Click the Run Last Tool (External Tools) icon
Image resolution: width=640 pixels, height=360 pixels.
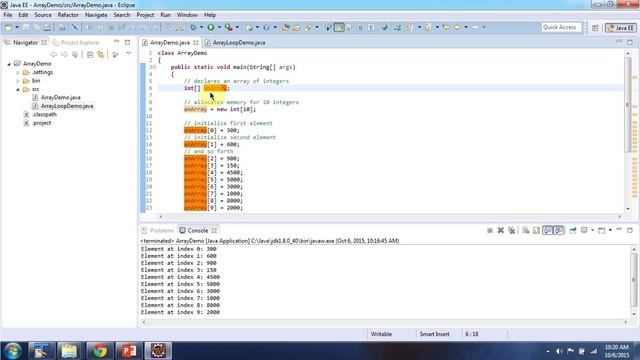click(x=229, y=27)
